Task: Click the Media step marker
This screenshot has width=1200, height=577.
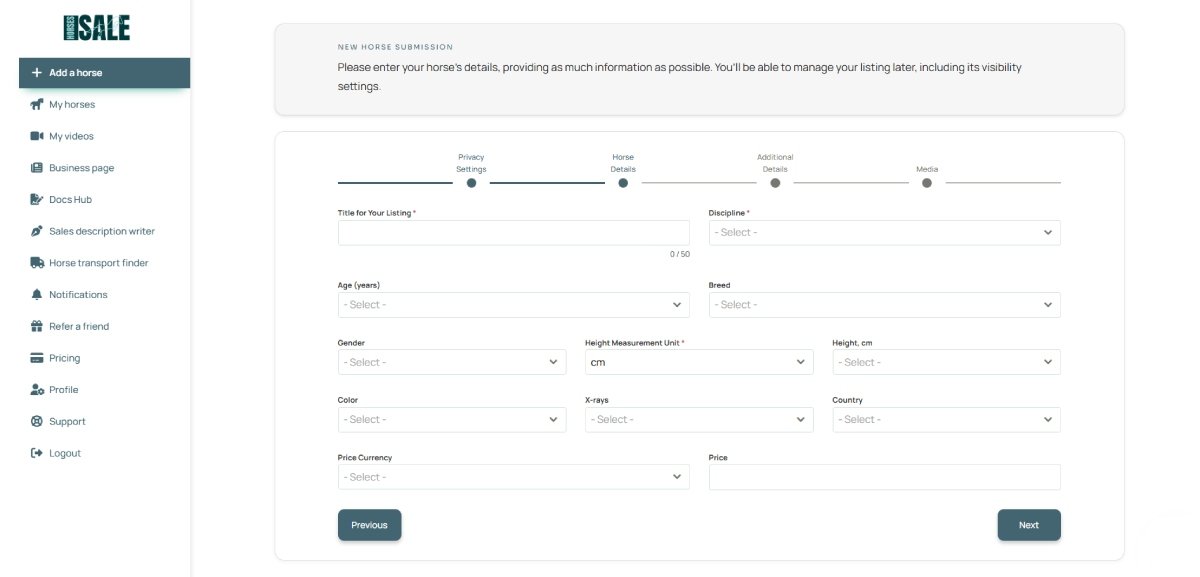Action: click(x=927, y=183)
